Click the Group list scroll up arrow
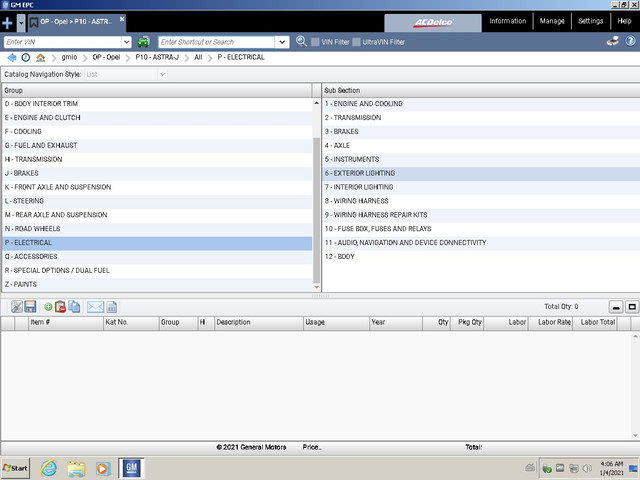The height and width of the screenshot is (480, 640). pyautogui.click(x=316, y=103)
